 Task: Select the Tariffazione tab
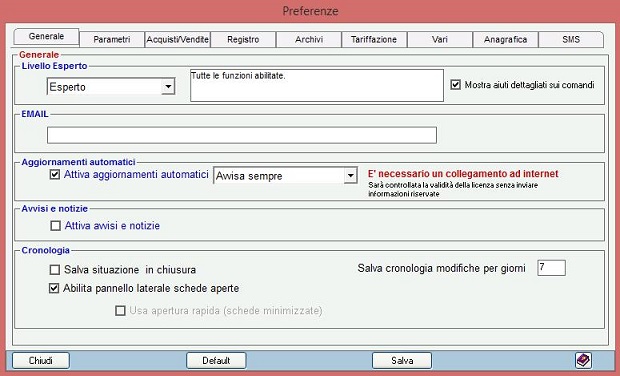point(374,40)
